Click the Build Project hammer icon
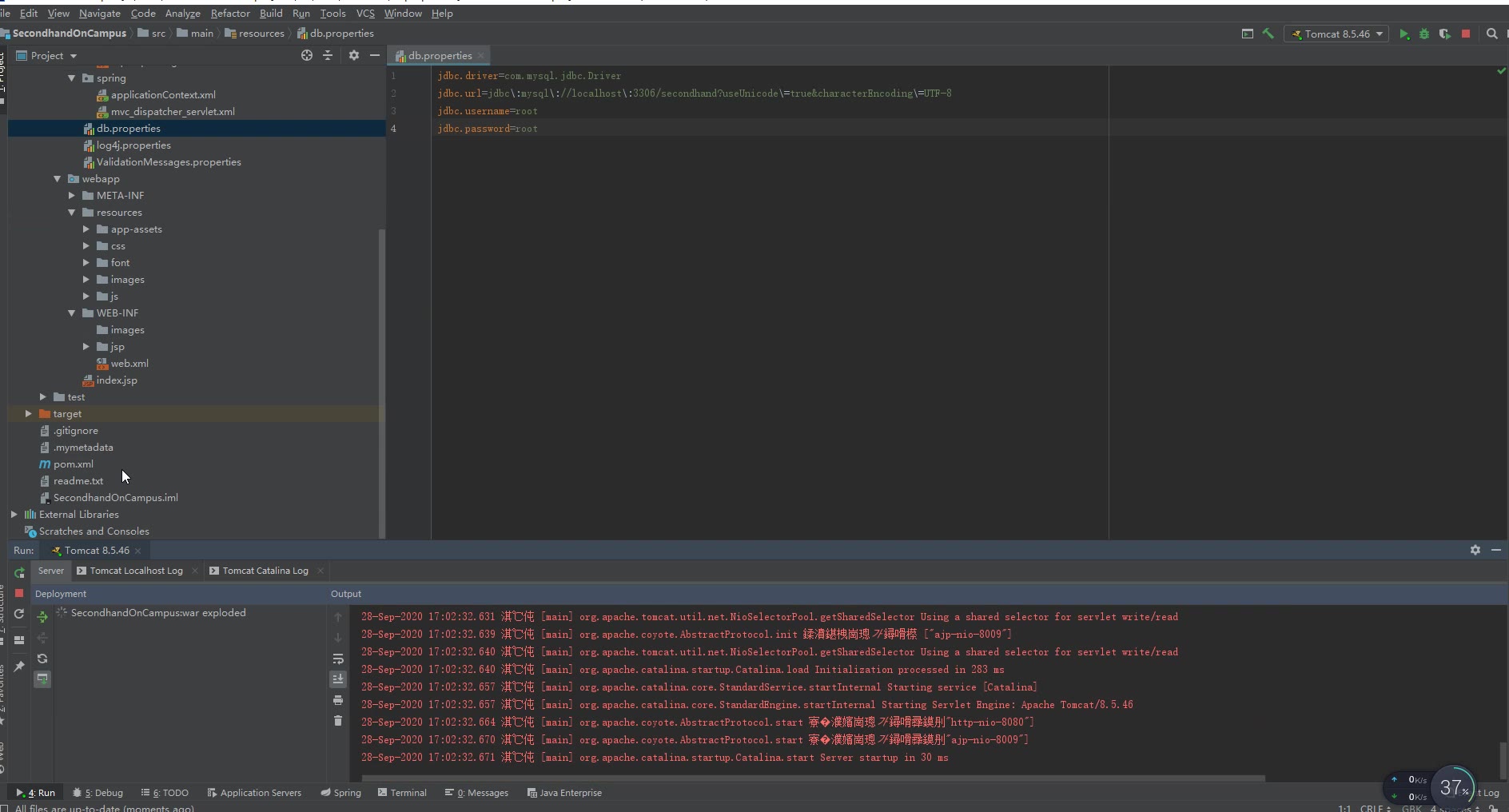The image size is (1509, 812). click(x=1268, y=34)
